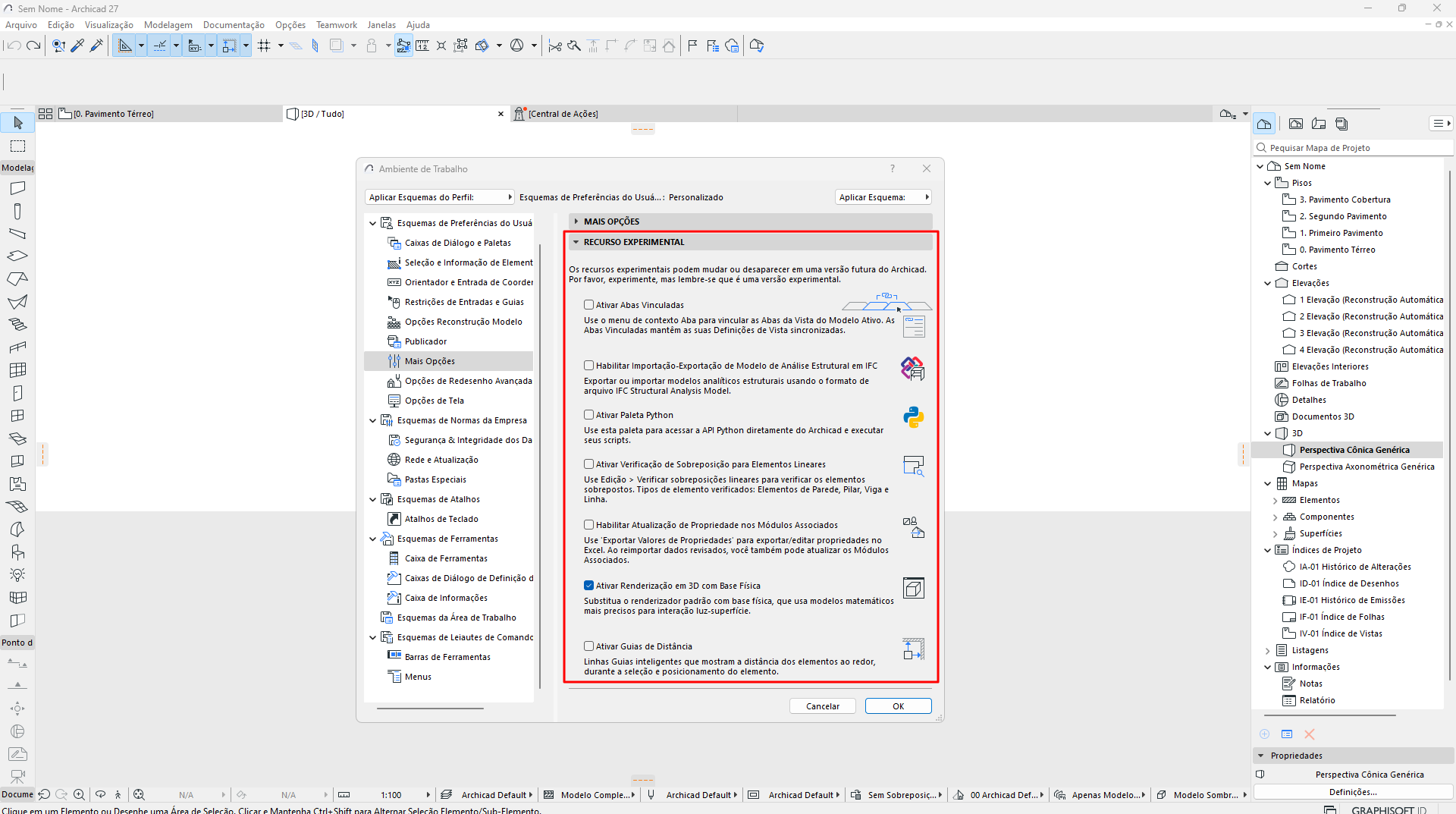Screen dimensions: 1456x814
Task: Click the Pesquisar Mapa de Projeto search field
Action: pos(1354,148)
